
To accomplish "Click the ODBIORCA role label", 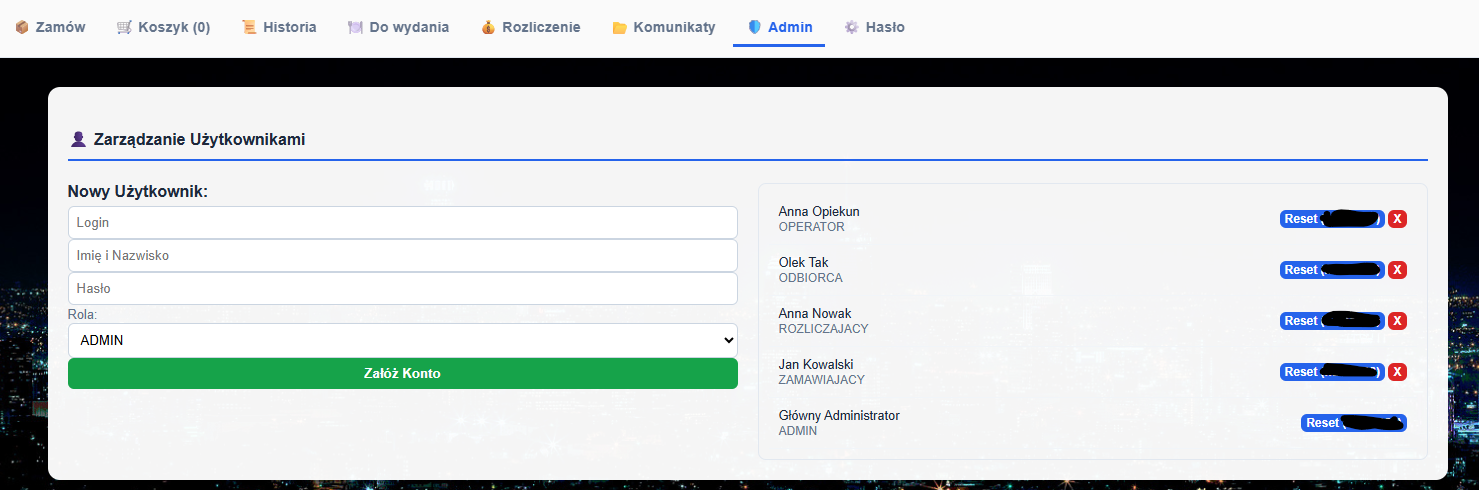I will [x=810, y=278].
